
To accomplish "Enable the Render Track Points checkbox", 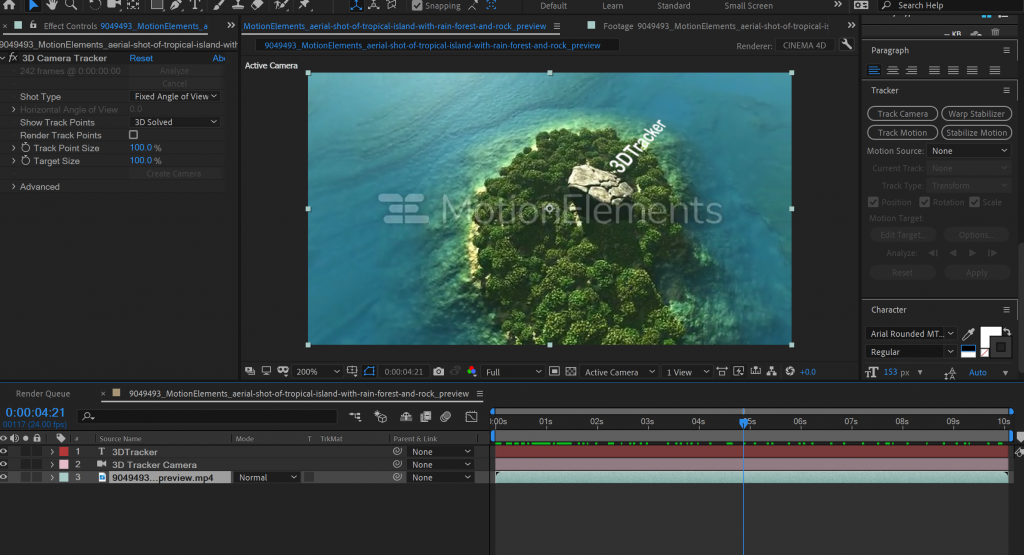I will click(133, 135).
